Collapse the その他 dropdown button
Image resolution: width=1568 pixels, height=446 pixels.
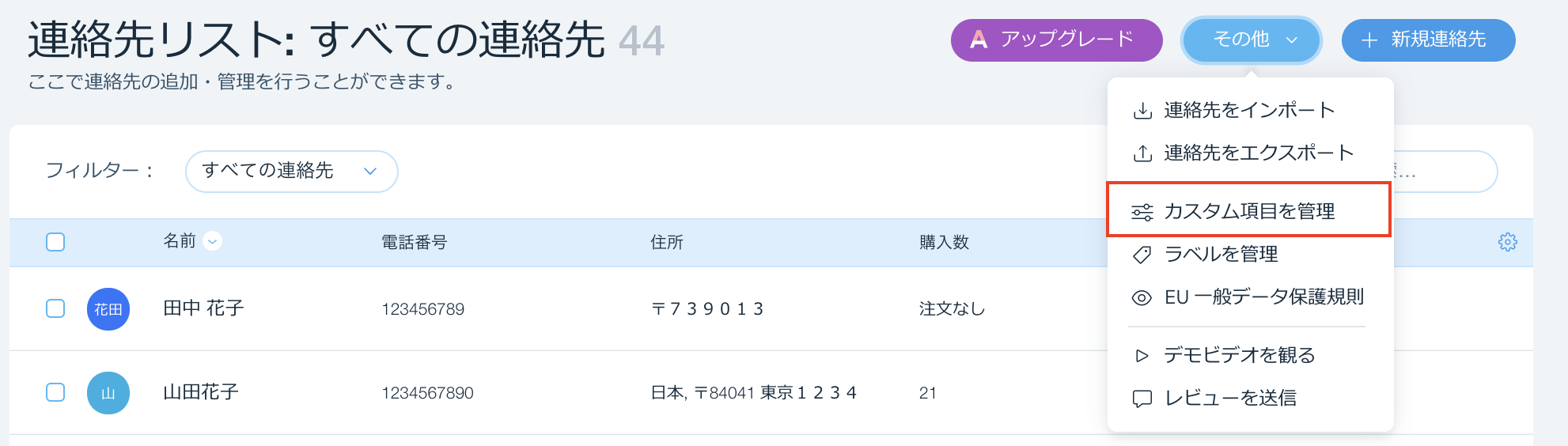pyautogui.click(x=1252, y=40)
